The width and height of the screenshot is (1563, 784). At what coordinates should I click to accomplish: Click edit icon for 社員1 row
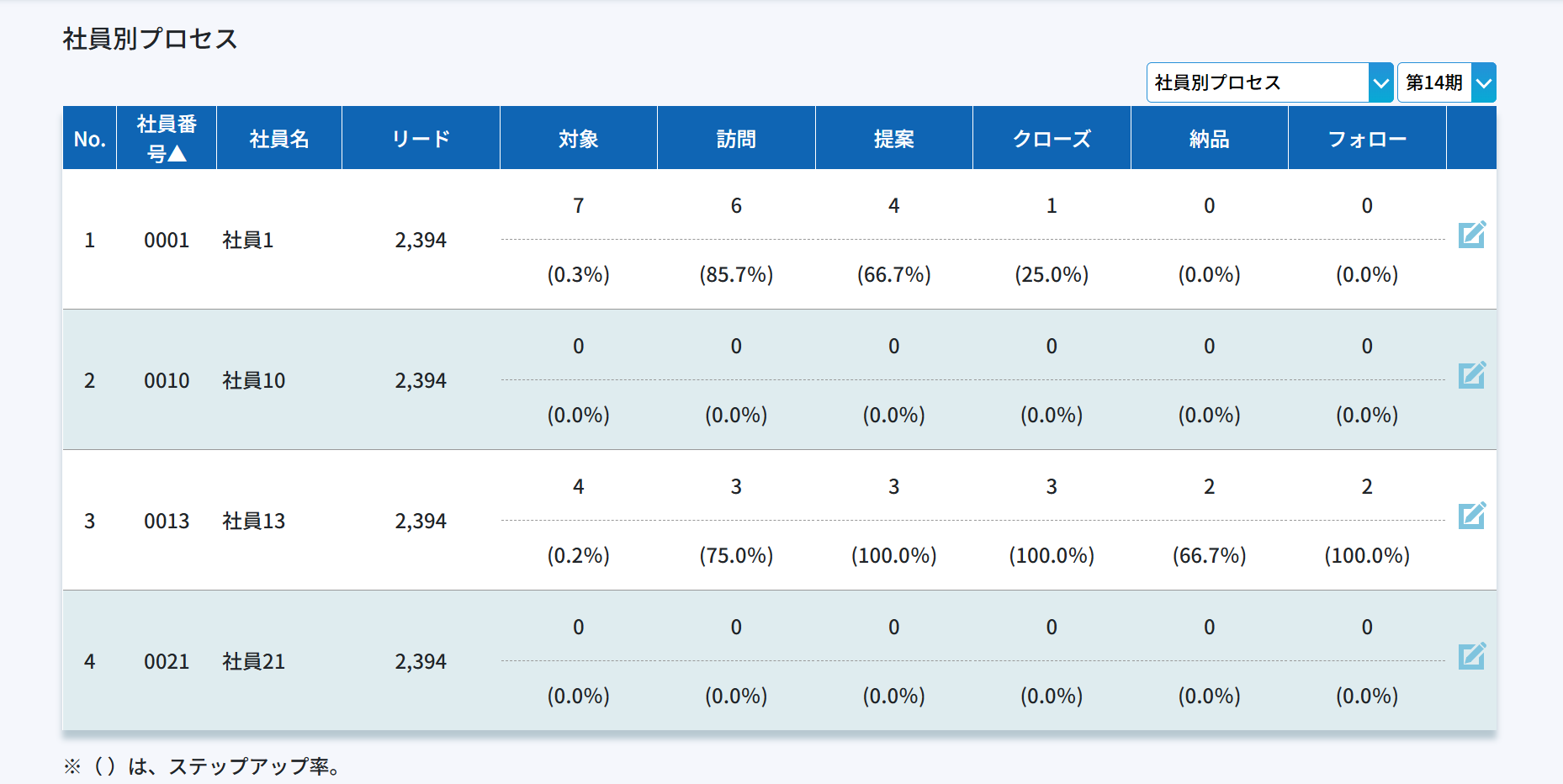click(x=1471, y=235)
